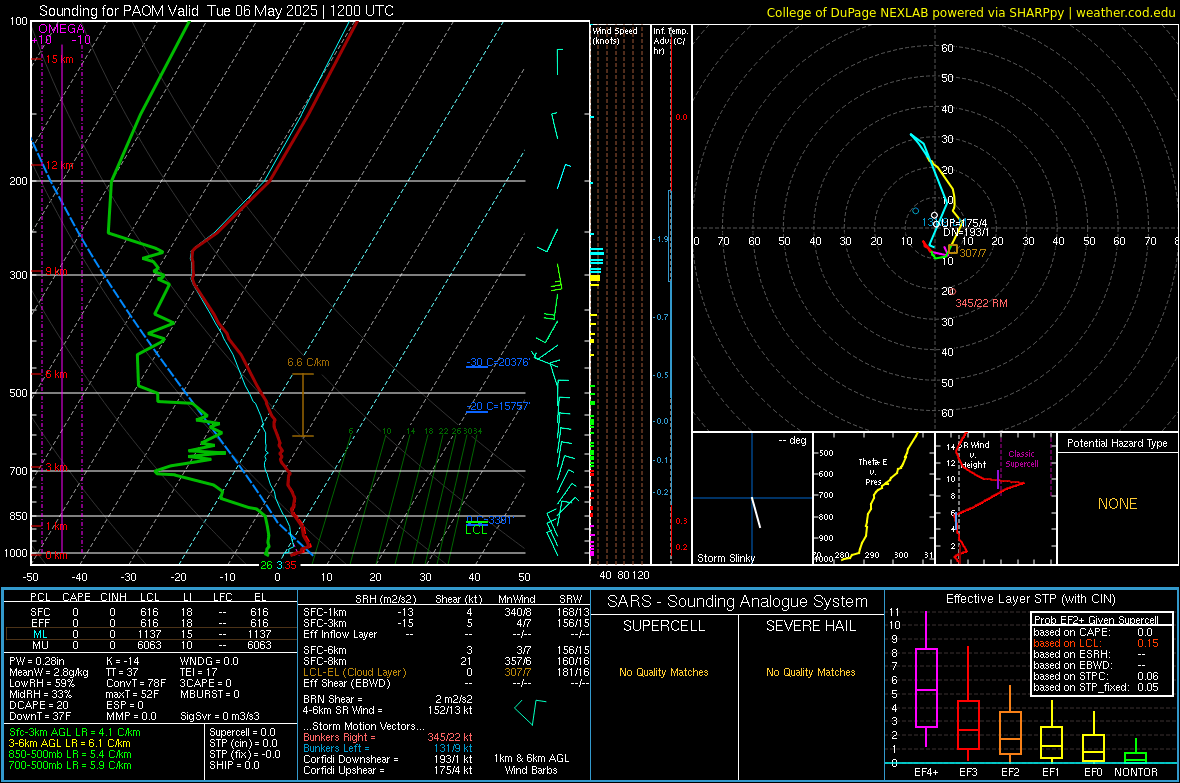1180x783 pixels.
Task: Click the Effective Layer STP (with CIN) title
Action: point(1030,599)
